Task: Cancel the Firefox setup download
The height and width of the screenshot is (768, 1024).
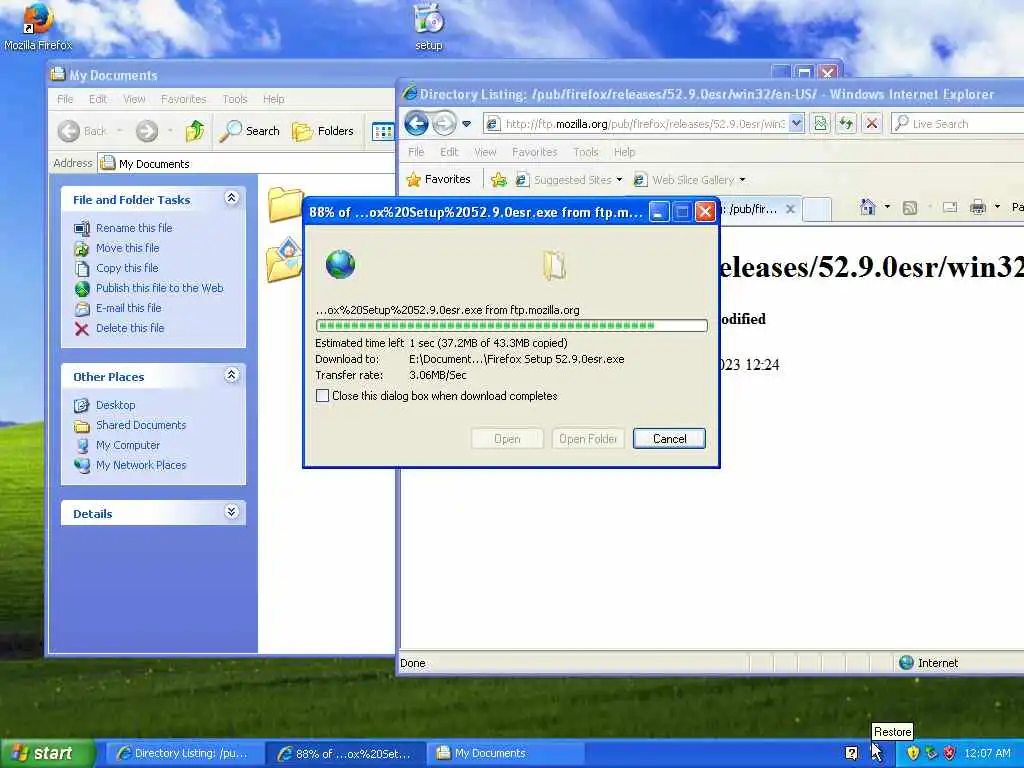Action: point(669,439)
